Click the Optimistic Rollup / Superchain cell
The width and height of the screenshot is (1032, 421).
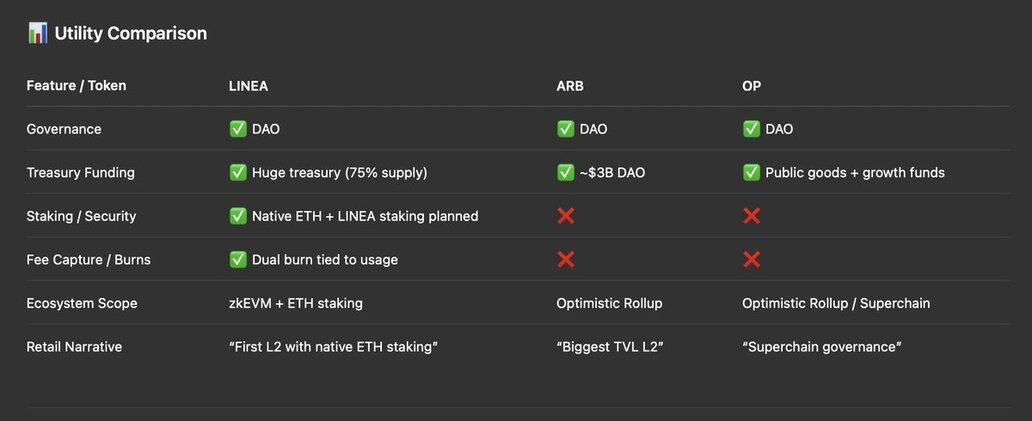pyautogui.click(x=836, y=303)
